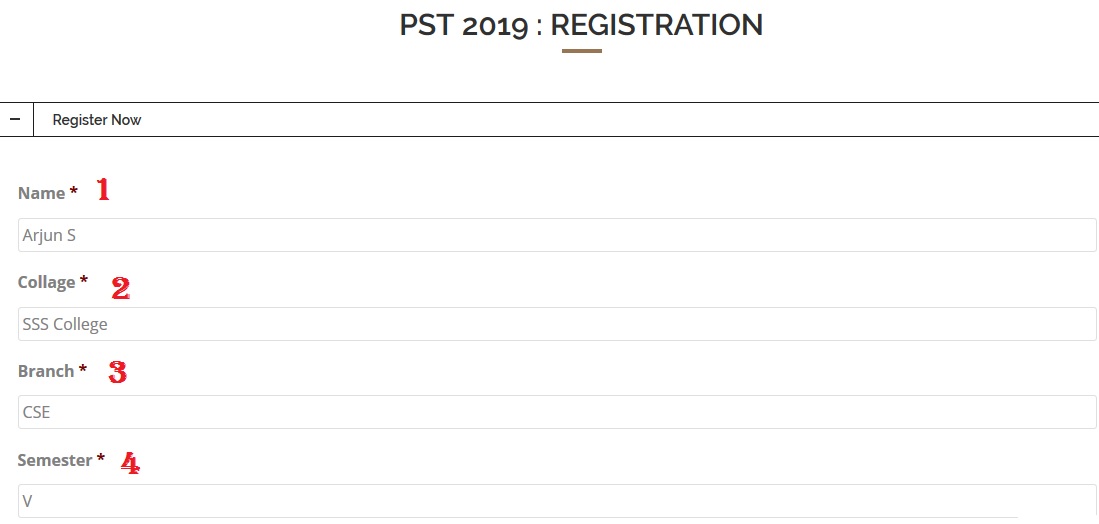Focus the Collage field with SSS College
The height and width of the screenshot is (524, 1099).
pyautogui.click(x=557, y=324)
